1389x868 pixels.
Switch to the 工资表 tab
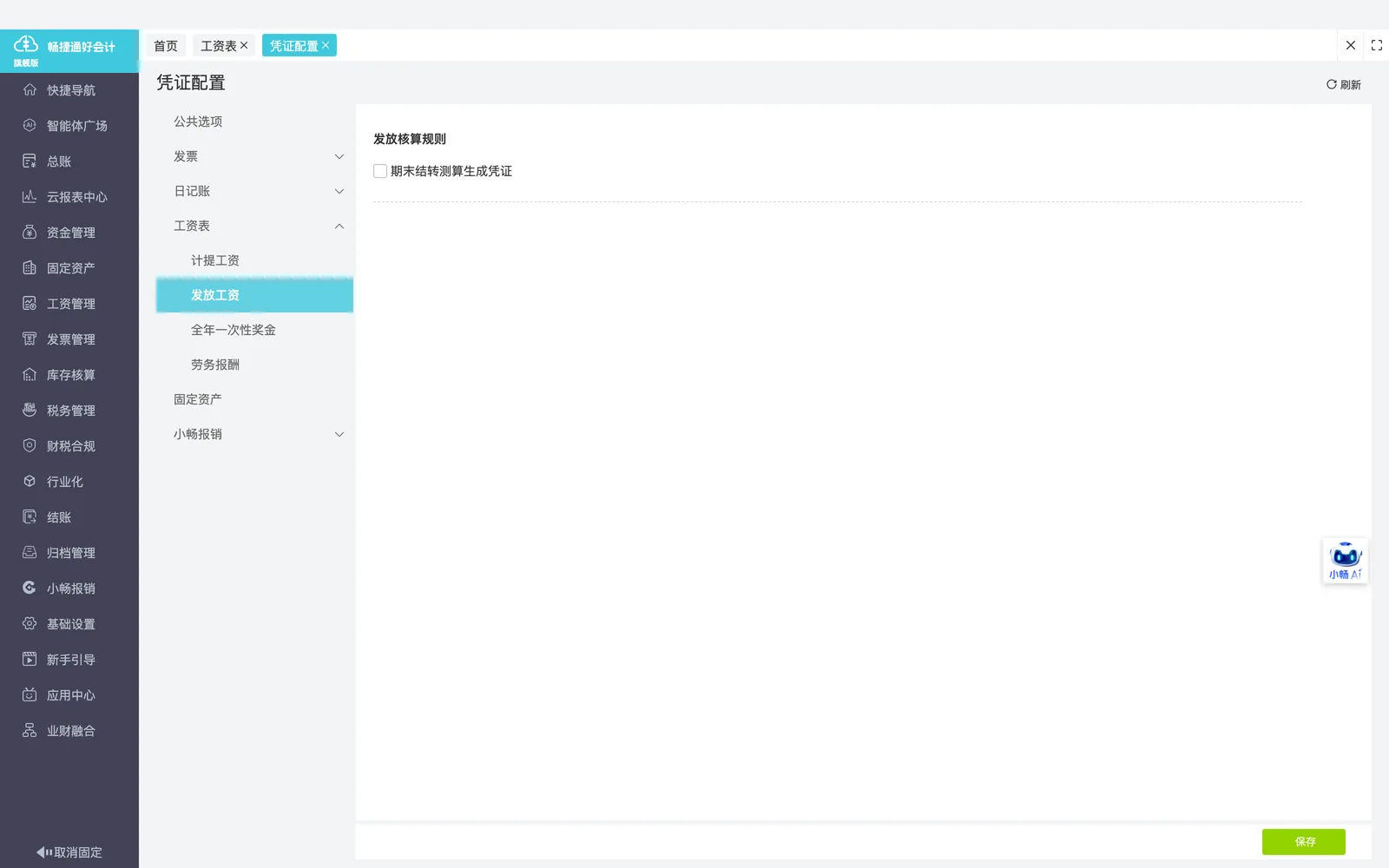[219, 46]
